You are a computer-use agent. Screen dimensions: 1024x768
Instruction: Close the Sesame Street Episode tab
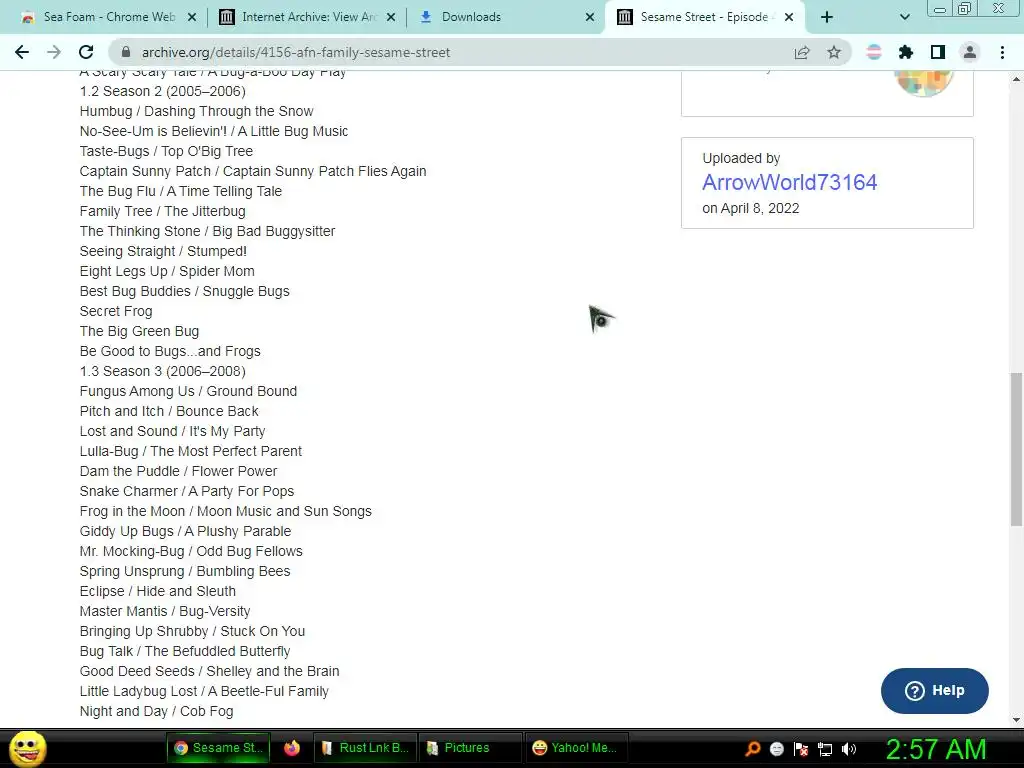point(789,17)
